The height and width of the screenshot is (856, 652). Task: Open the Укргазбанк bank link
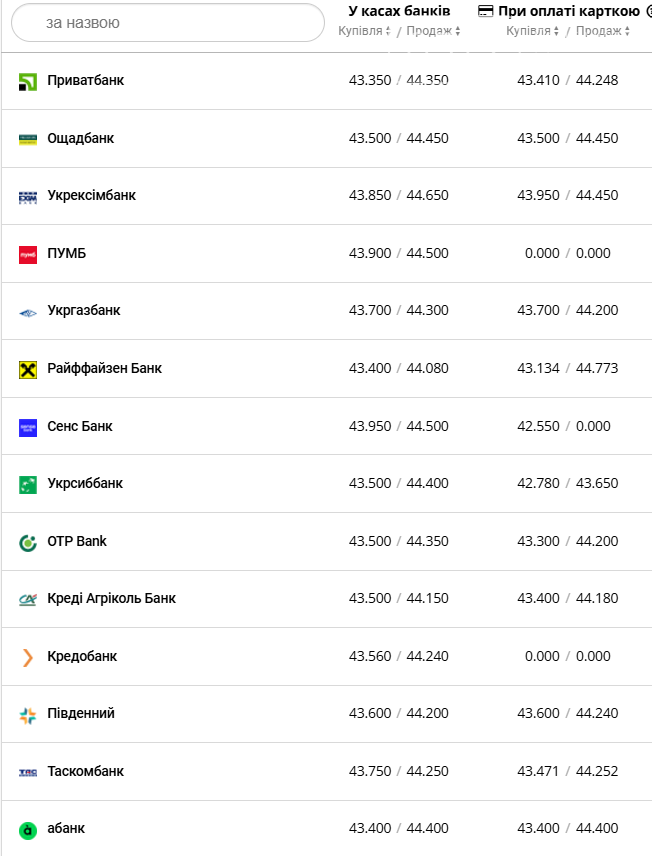pyautogui.click(x=84, y=311)
